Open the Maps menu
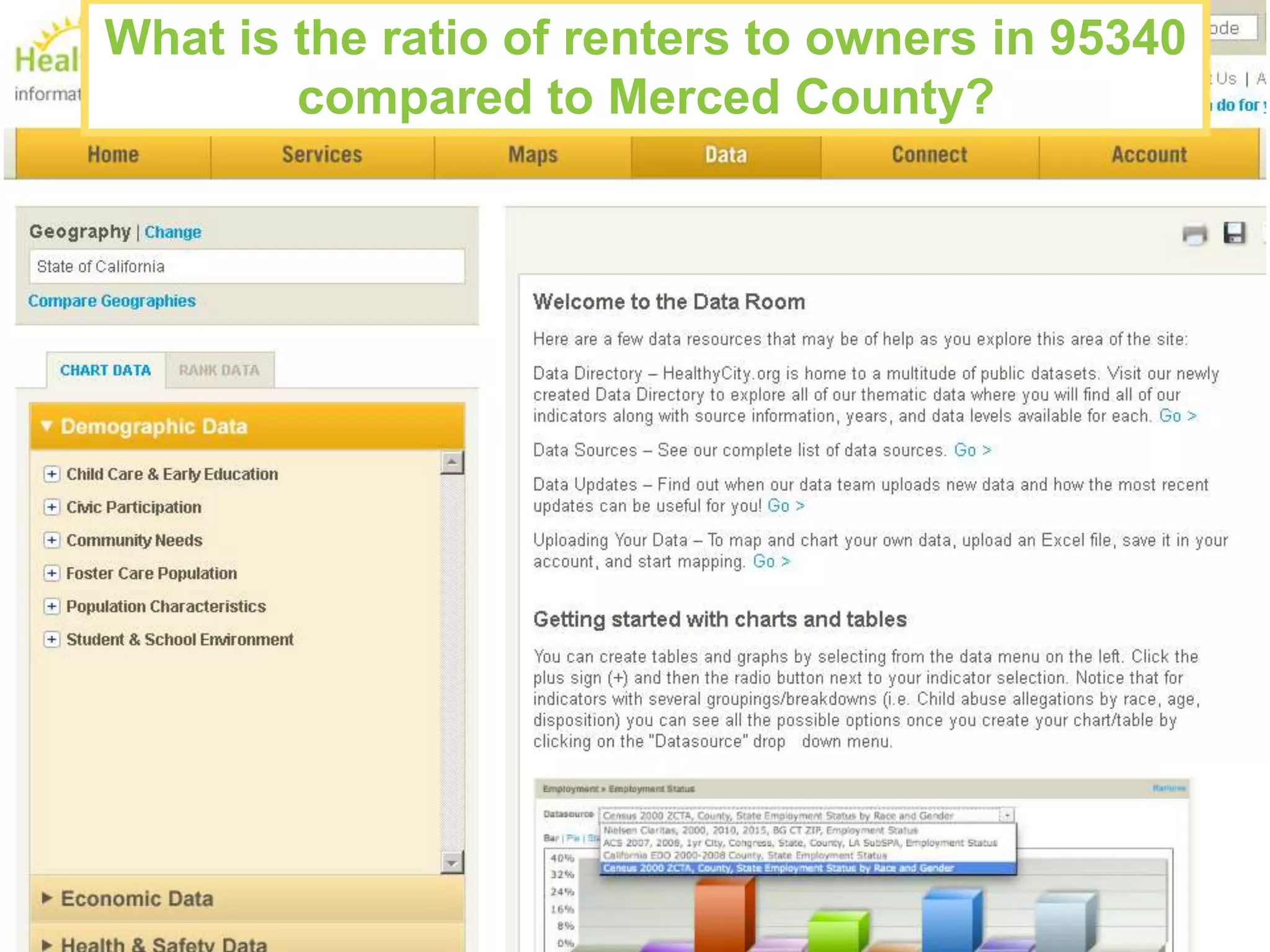This screenshot has height=952, width=1270. tap(533, 154)
